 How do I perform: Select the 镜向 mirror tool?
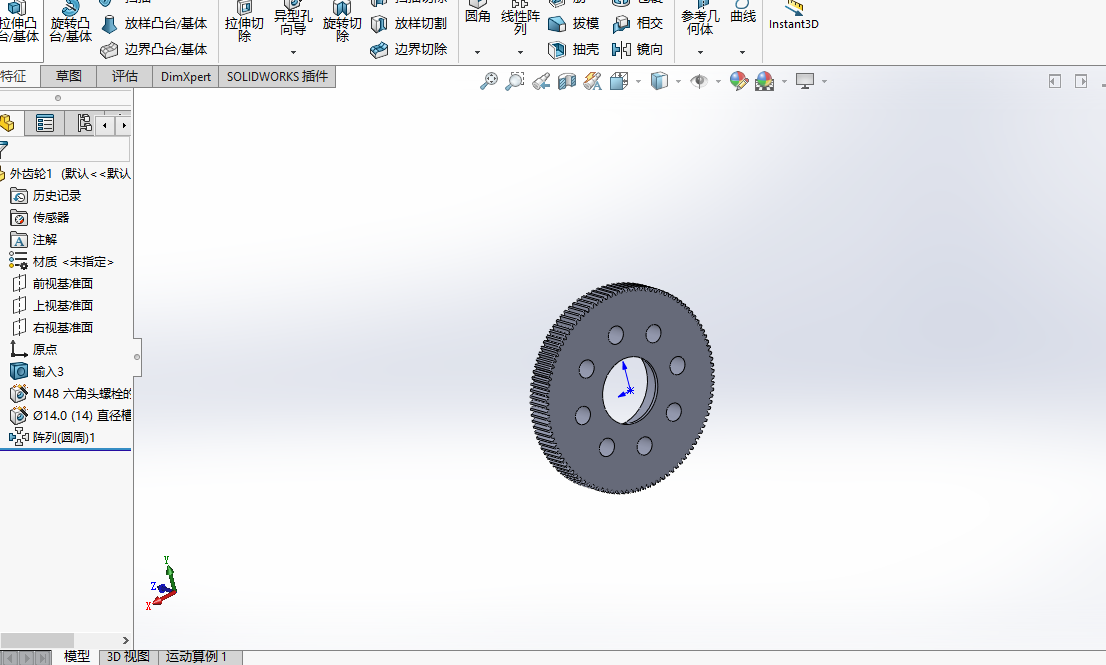(638, 49)
